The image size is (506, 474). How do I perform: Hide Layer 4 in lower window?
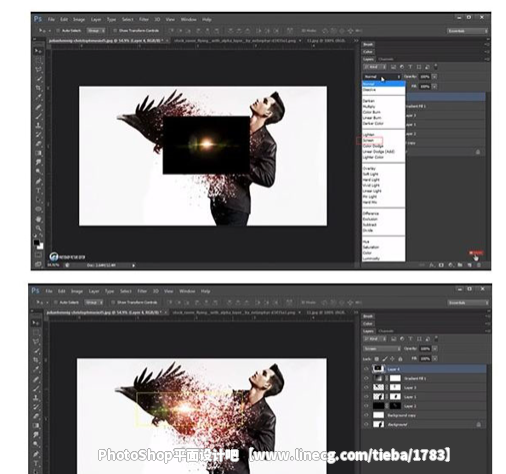[x=366, y=369]
